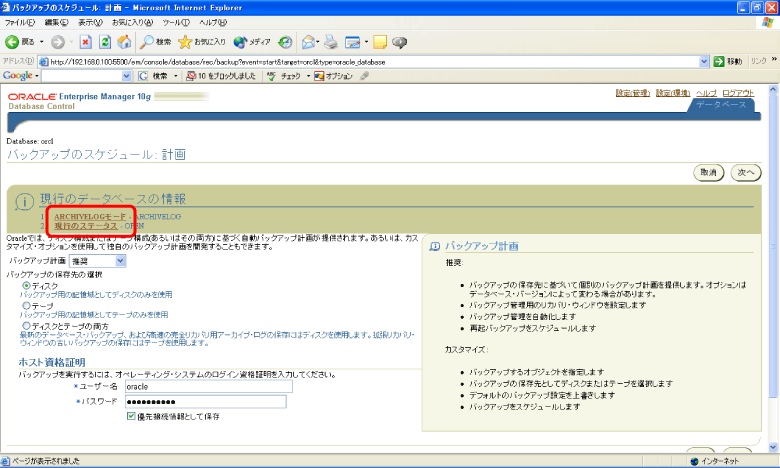The width and height of the screenshot is (780, 468).
Task: Open the header Help (ヘルプ) link
Action: tap(706, 93)
